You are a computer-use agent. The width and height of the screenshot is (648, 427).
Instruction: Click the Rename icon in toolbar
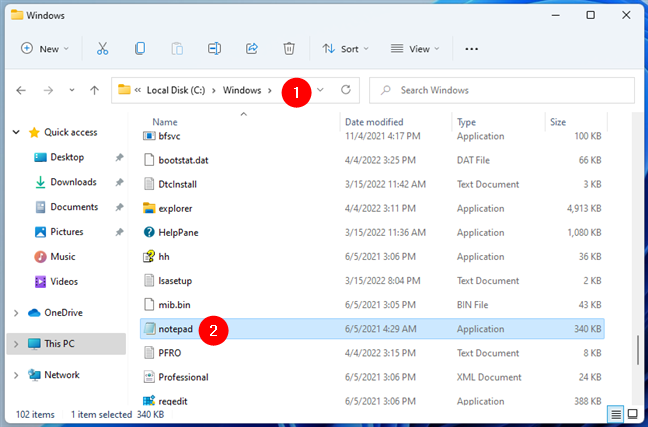[214, 49]
